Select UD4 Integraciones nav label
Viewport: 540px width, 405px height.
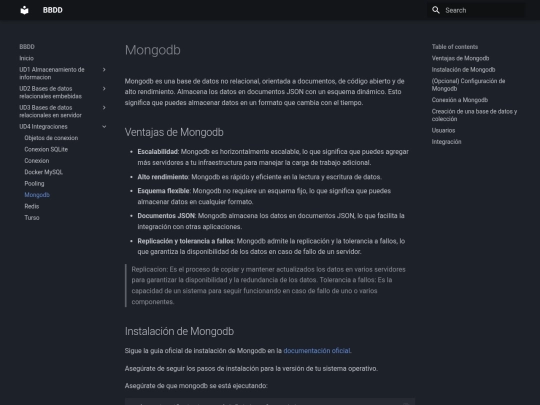click(x=43, y=127)
